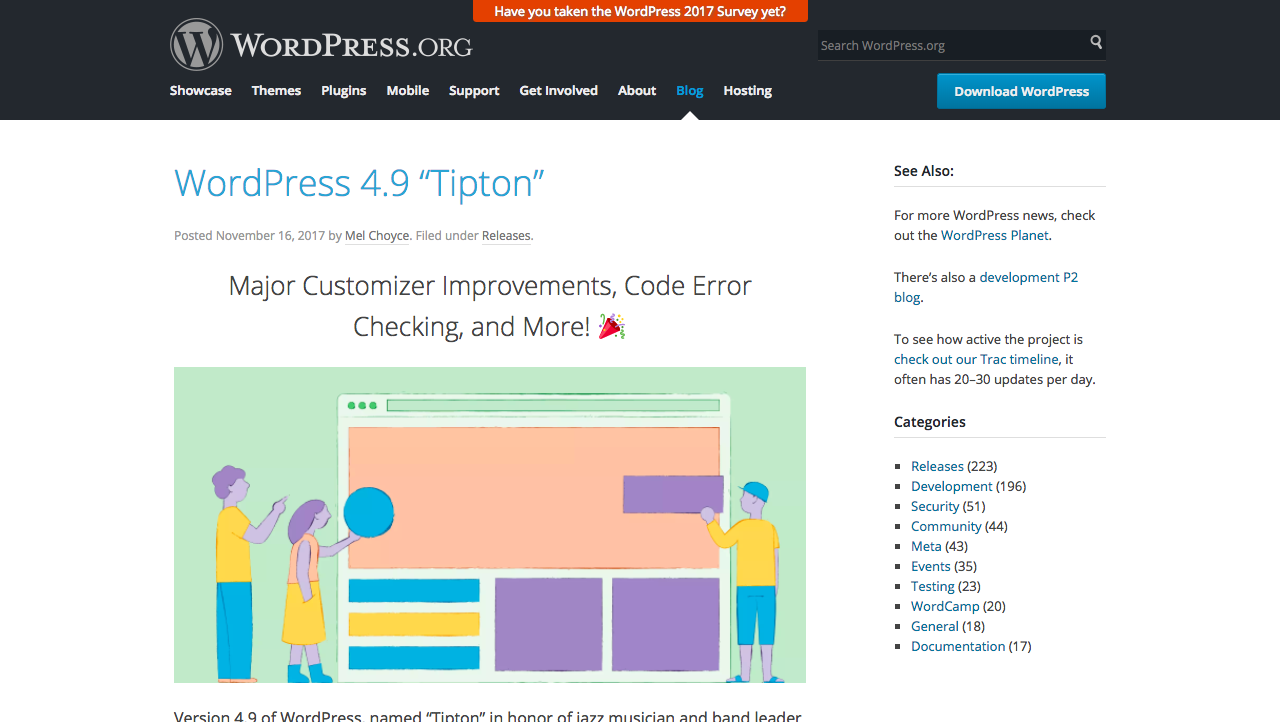The width and height of the screenshot is (1280, 722).
Task: Open the Documentation category
Action: 958,647
